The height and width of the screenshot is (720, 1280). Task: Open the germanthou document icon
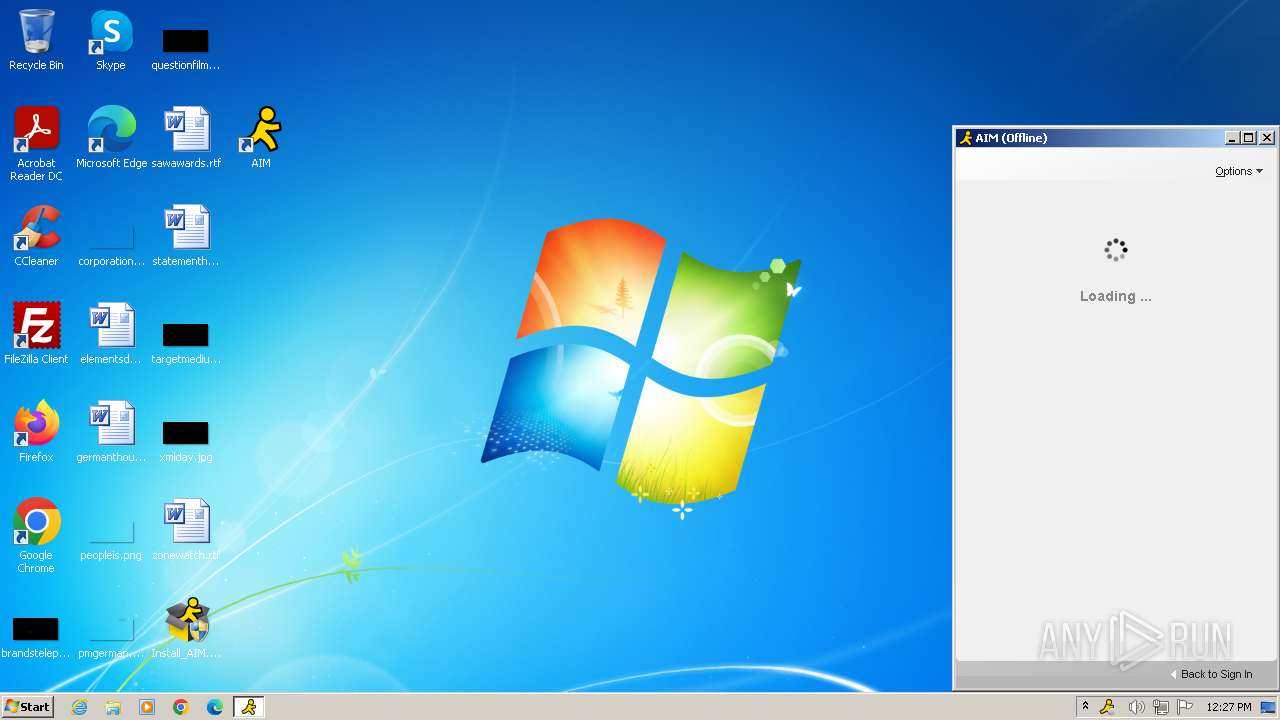(x=111, y=432)
